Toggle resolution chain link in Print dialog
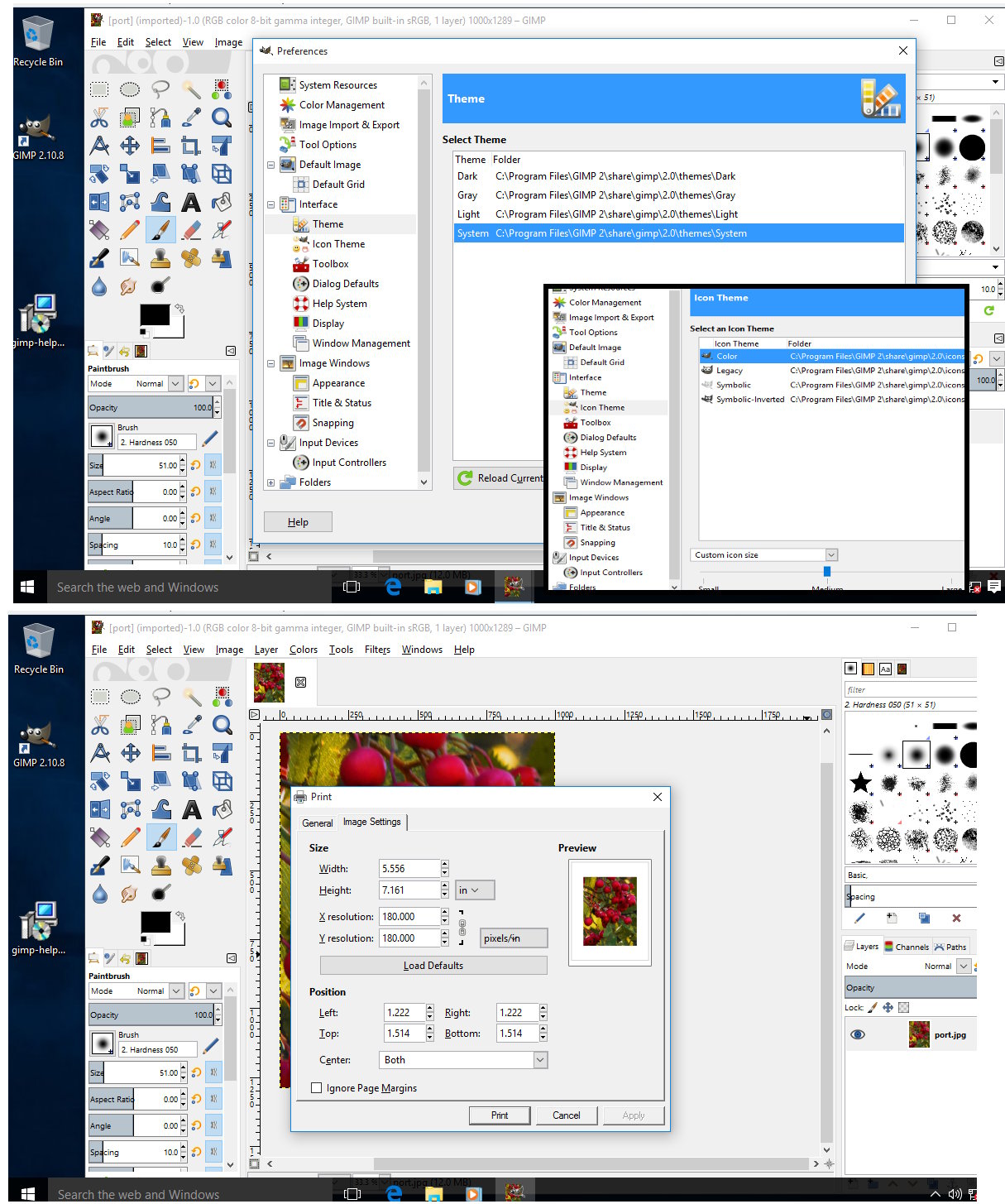The image size is (1005, 1204). (462, 927)
